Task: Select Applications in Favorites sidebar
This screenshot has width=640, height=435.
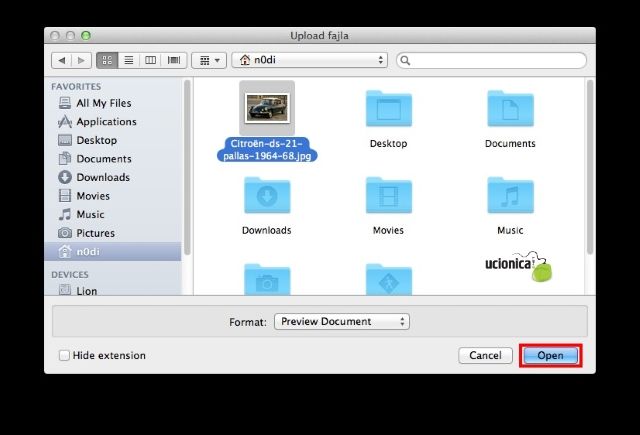Action: click(106, 122)
